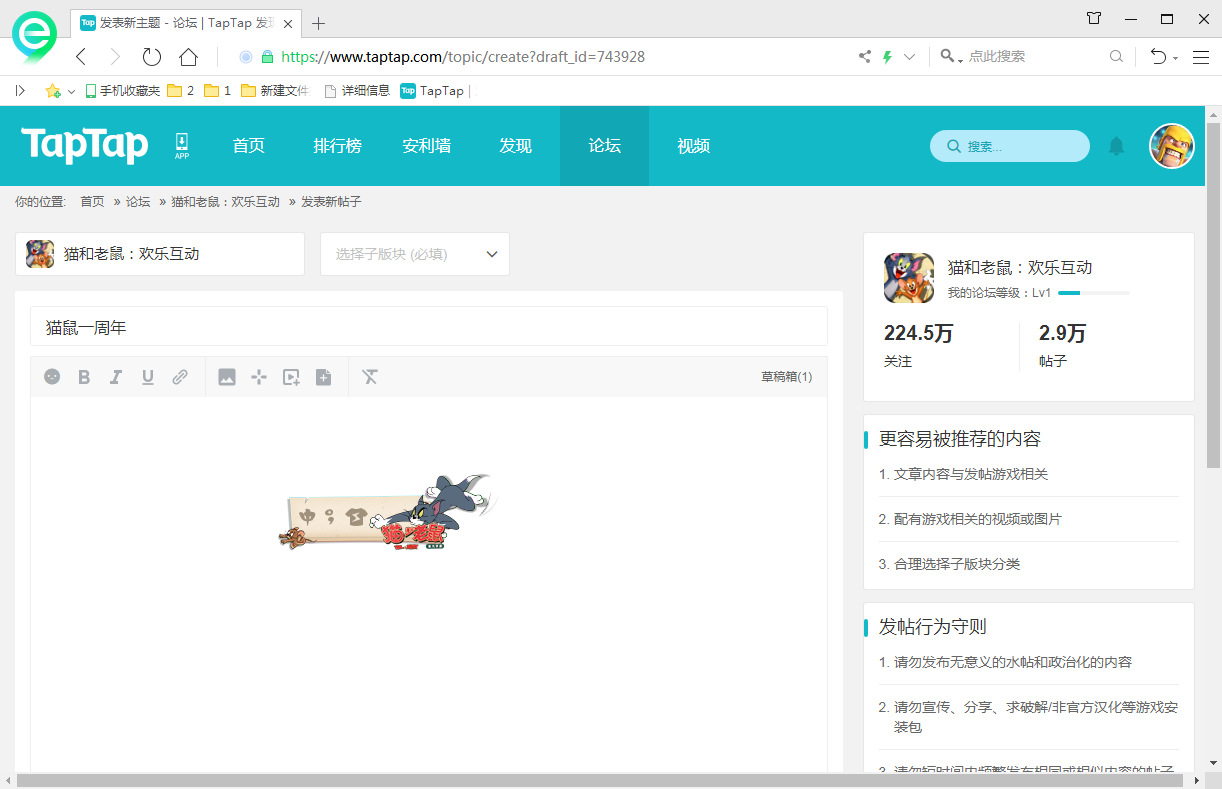
Task: Insert an image using the picture icon
Action: pyautogui.click(x=227, y=377)
